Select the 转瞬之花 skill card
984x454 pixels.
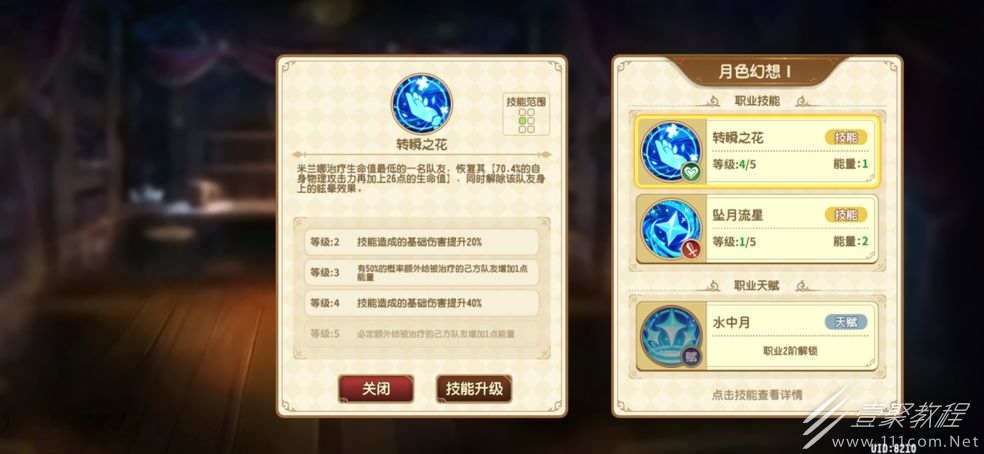[x=757, y=151]
